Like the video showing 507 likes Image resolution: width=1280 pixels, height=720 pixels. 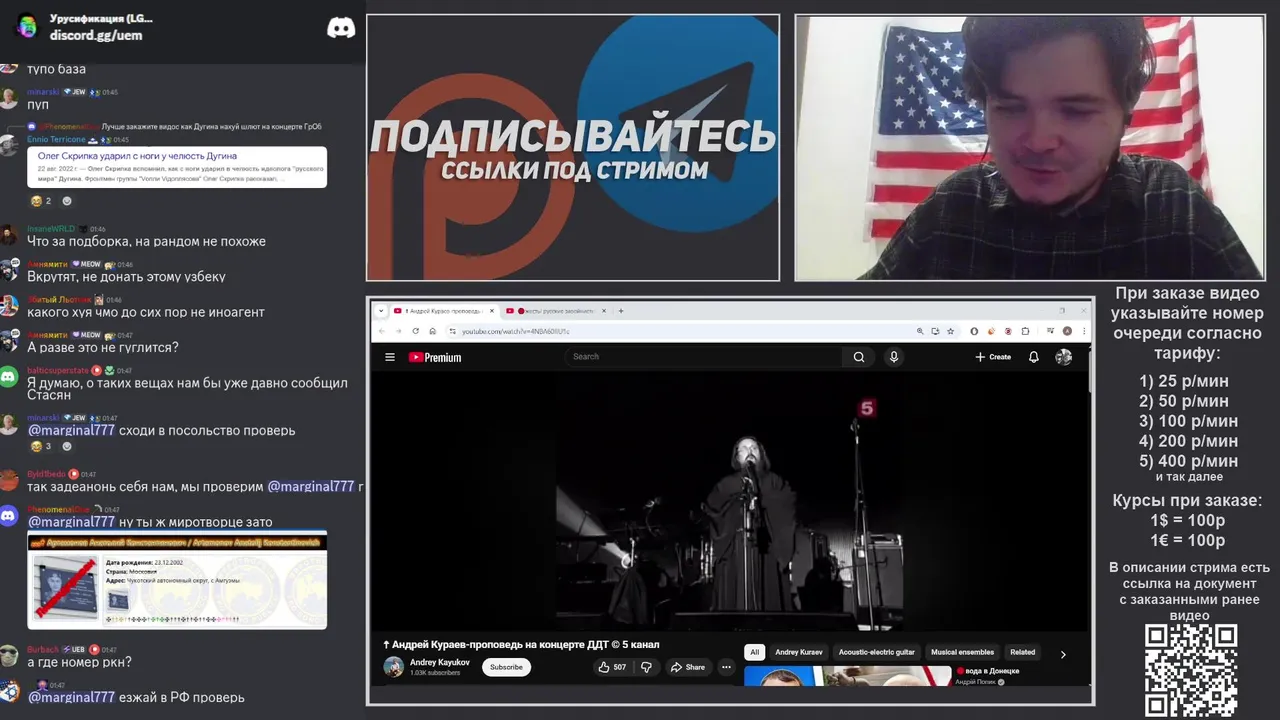[x=612, y=667]
